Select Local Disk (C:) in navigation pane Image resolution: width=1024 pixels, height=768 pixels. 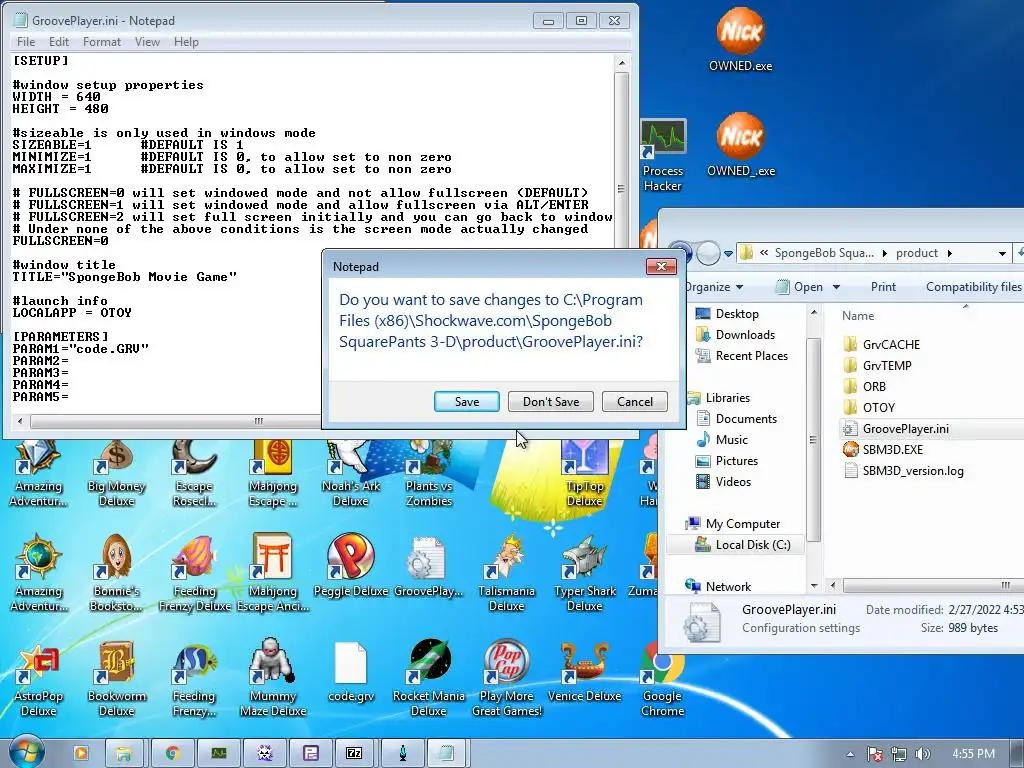(x=743, y=545)
